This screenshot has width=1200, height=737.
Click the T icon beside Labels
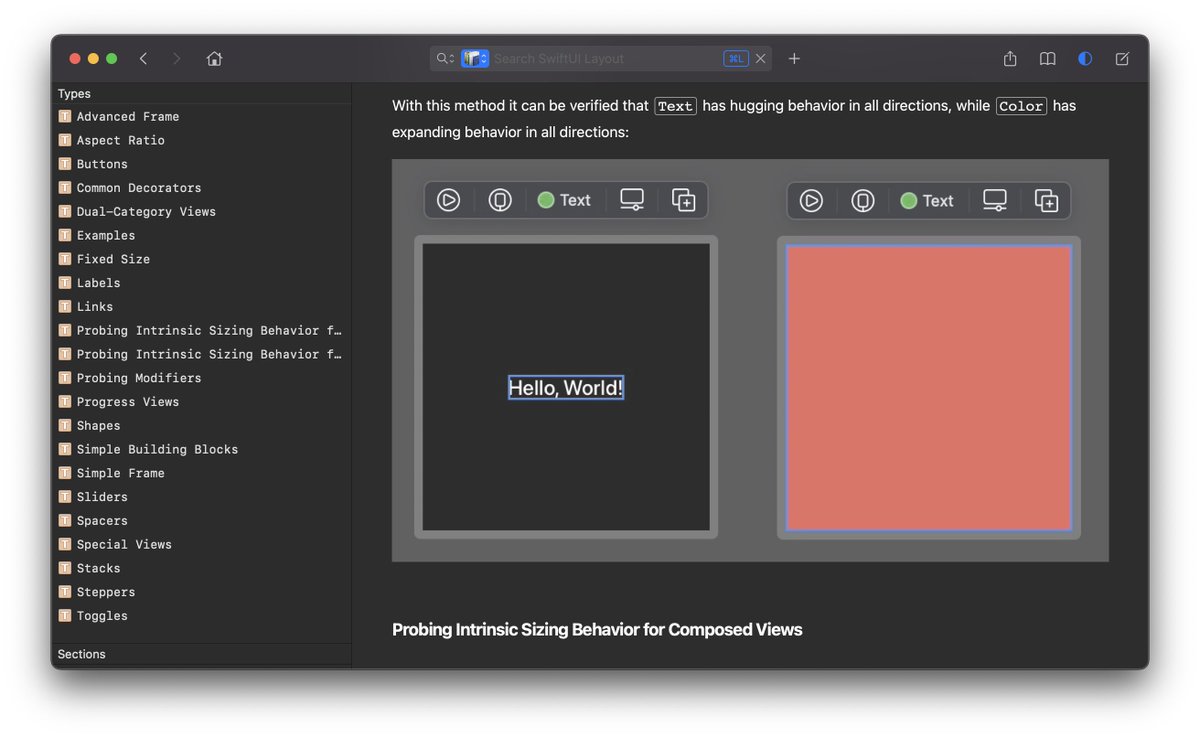pyautogui.click(x=65, y=283)
